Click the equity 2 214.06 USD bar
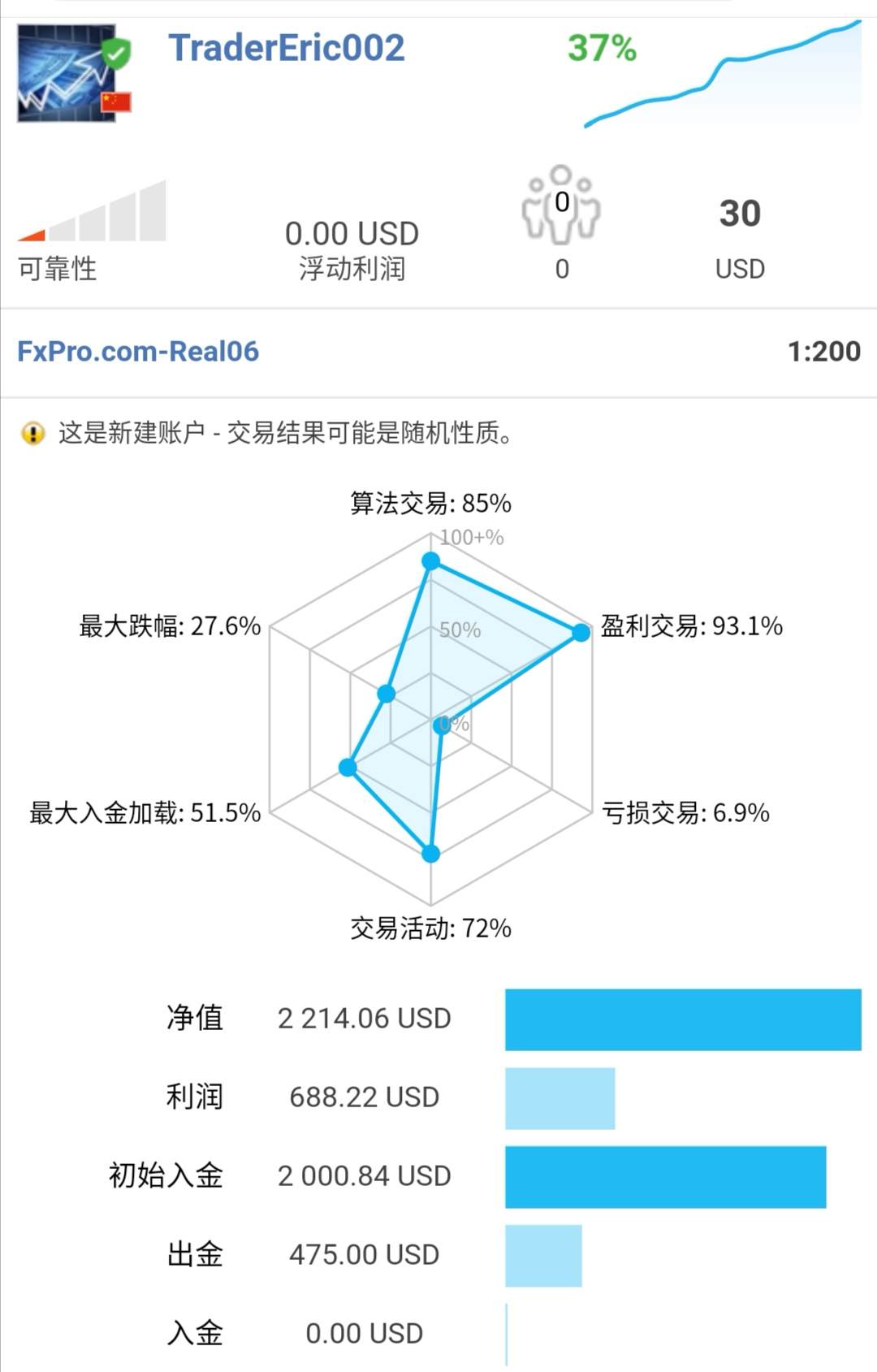 click(x=683, y=1019)
